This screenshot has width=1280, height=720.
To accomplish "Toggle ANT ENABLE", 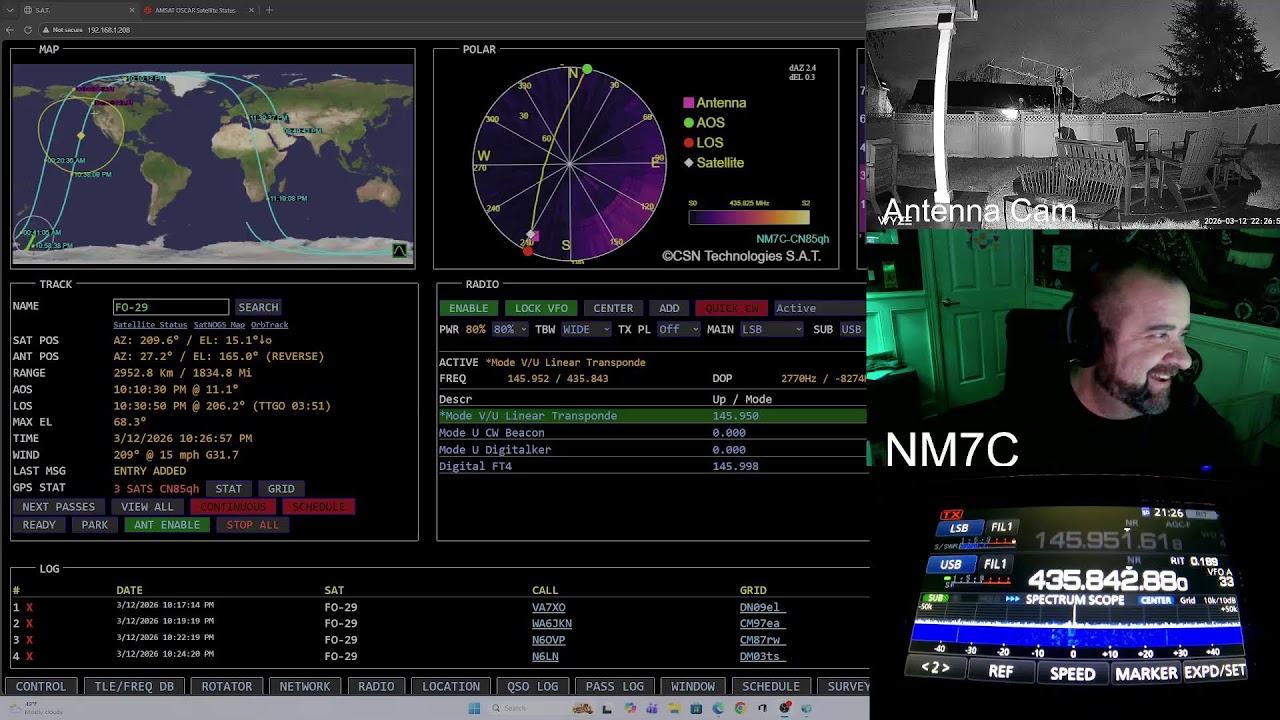I will pos(167,525).
